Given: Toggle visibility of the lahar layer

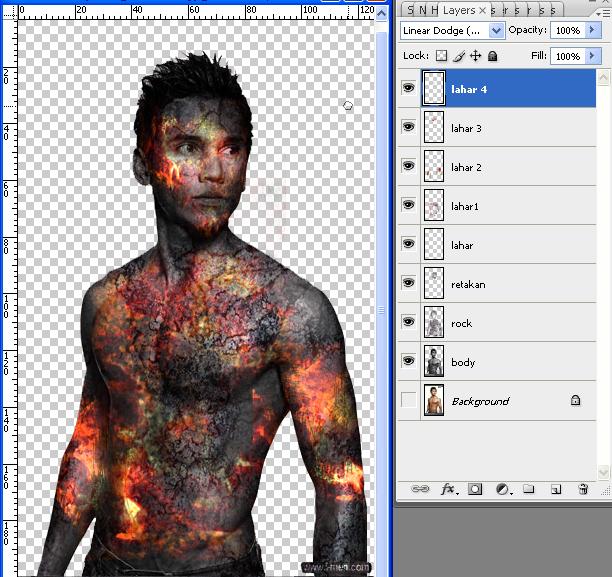Looking at the screenshot, I should (409, 244).
